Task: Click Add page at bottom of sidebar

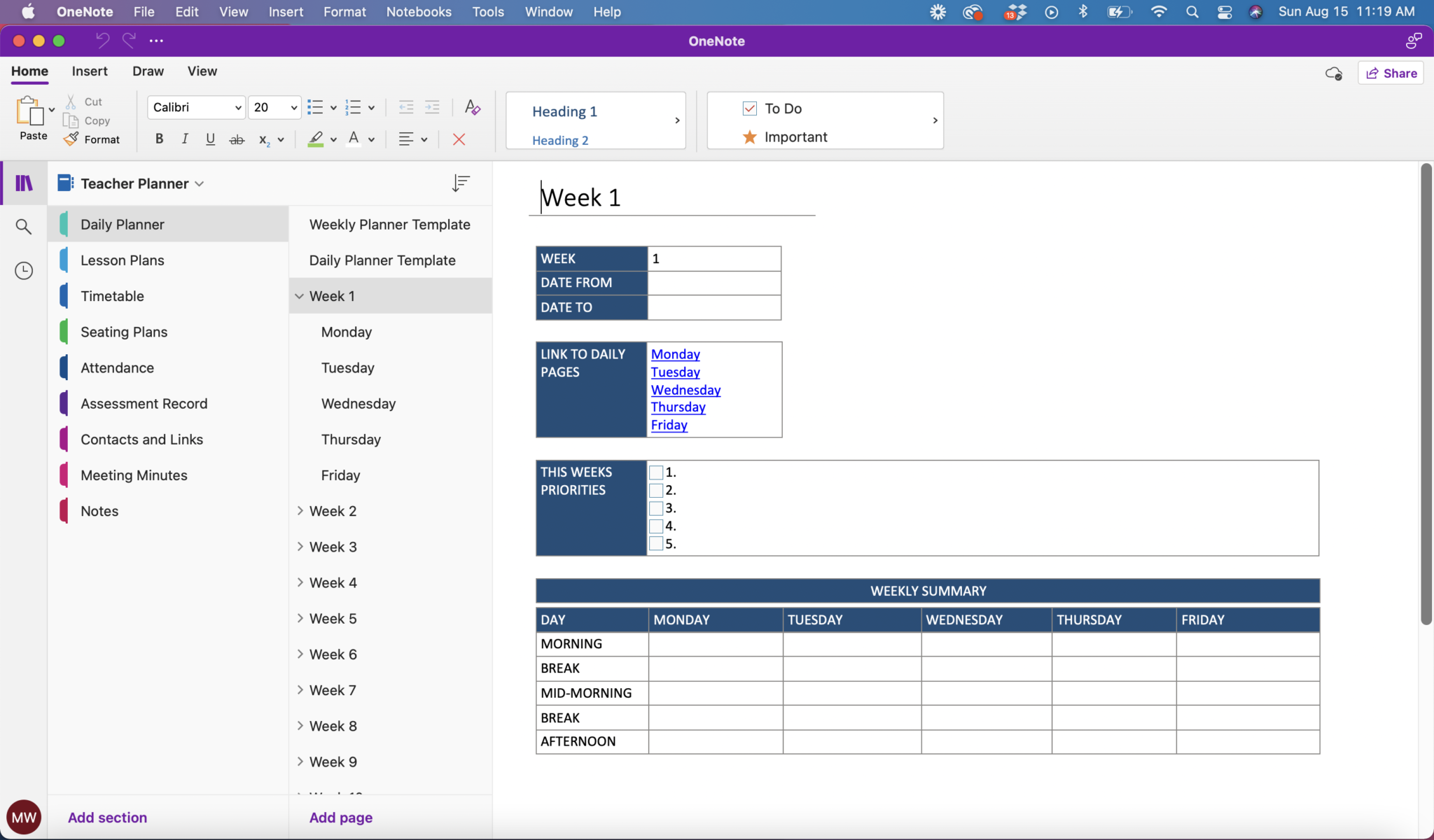Action: coord(340,817)
